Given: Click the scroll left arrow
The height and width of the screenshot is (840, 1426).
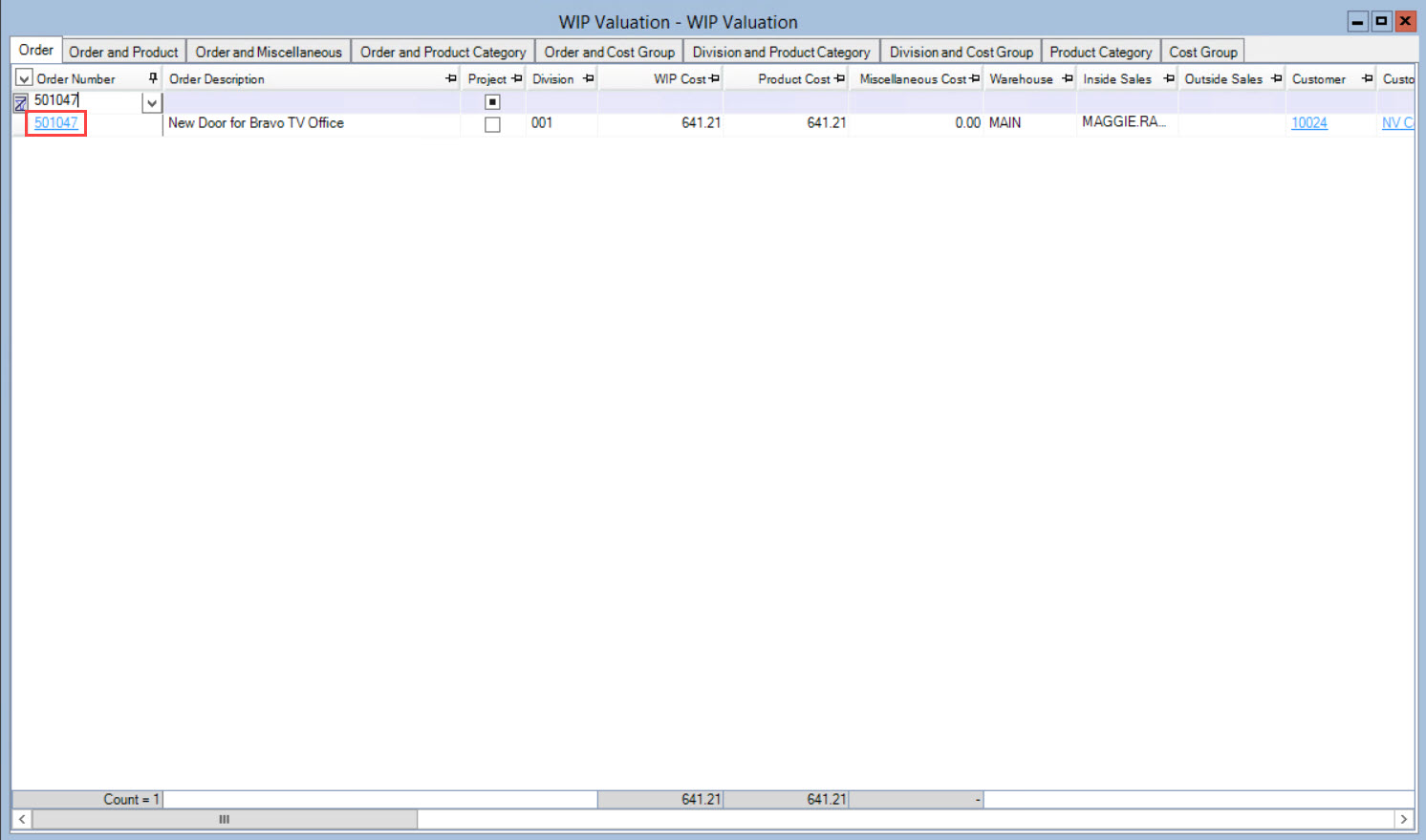Looking at the screenshot, I should click(x=22, y=819).
